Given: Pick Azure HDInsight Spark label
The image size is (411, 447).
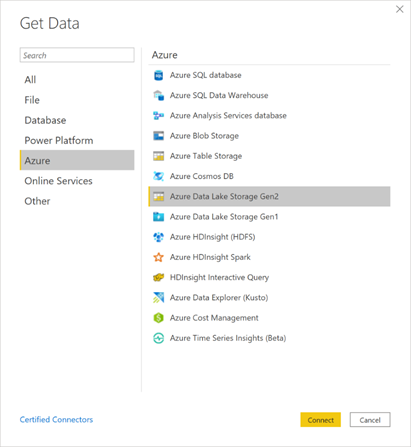Looking at the screenshot, I should 210,257.
